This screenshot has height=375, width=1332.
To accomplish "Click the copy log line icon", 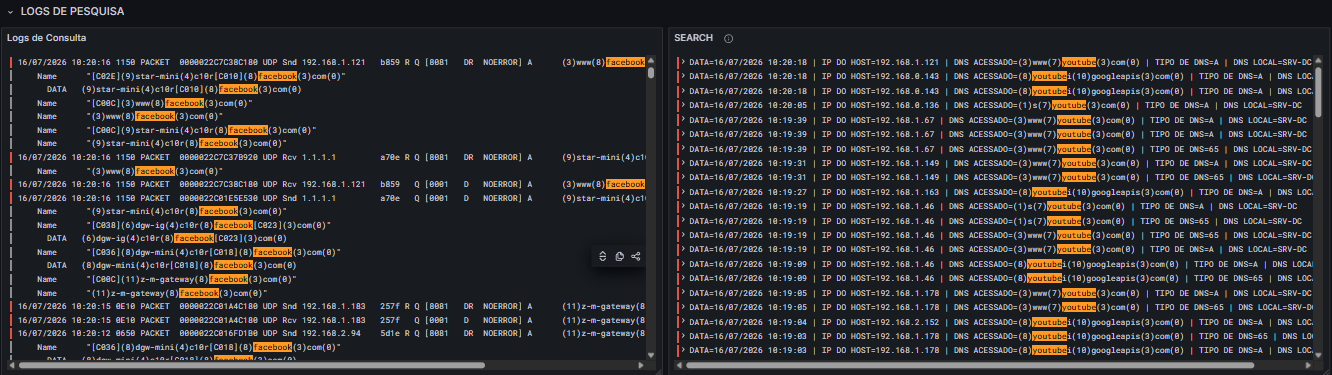I will pyautogui.click(x=620, y=256).
